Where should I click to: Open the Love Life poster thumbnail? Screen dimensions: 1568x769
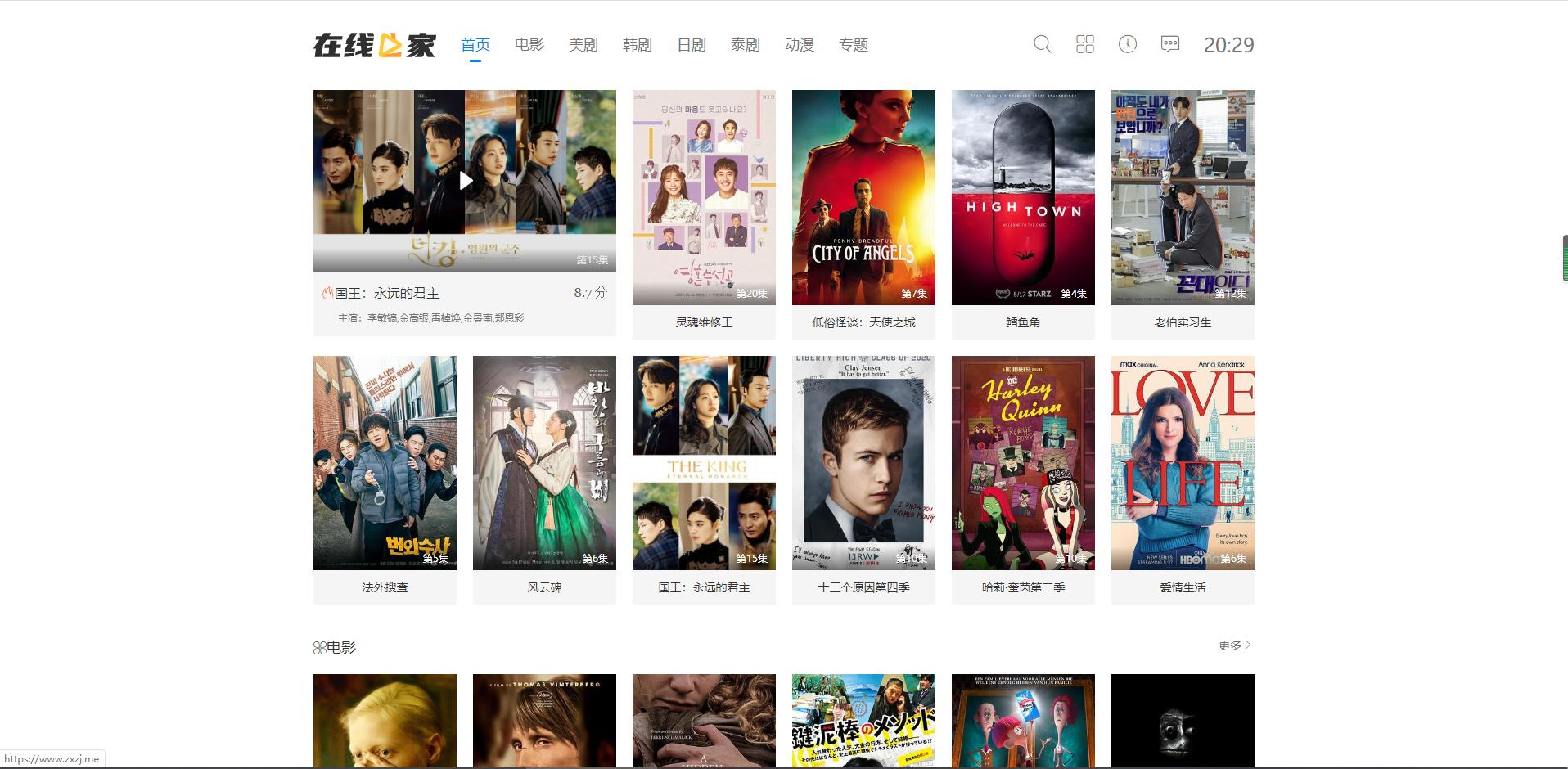click(x=1183, y=462)
